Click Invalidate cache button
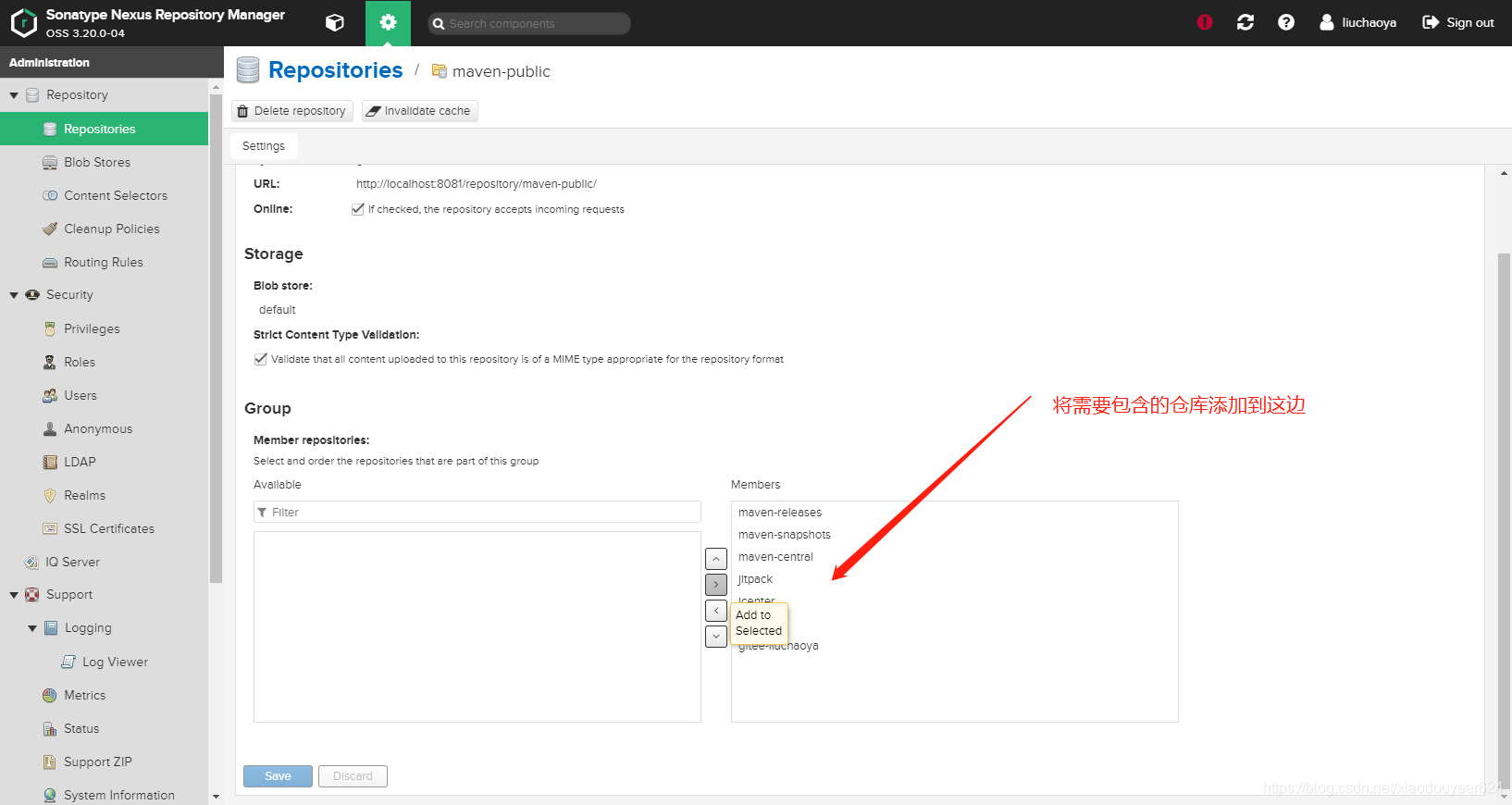 click(x=419, y=111)
